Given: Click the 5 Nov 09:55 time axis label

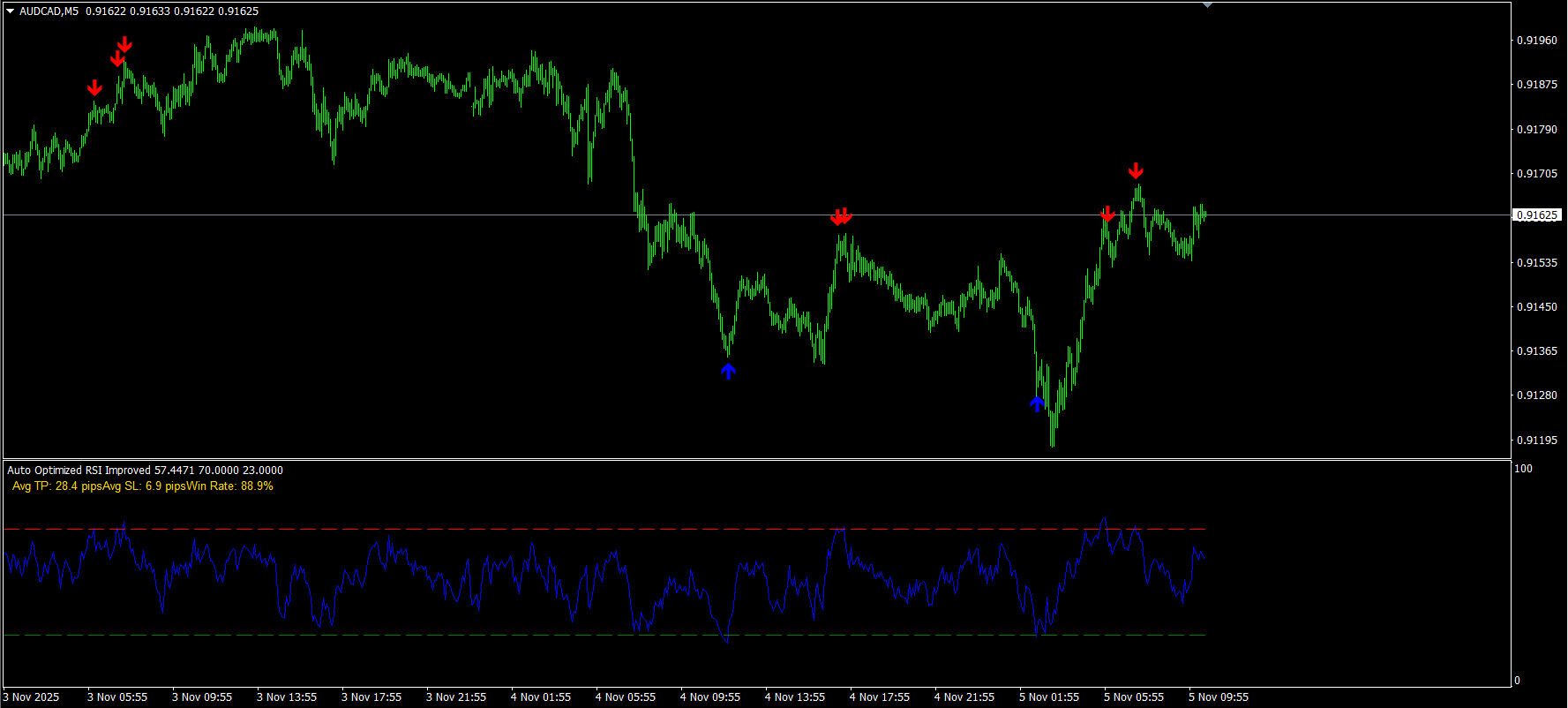Looking at the screenshot, I should coord(1219,697).
